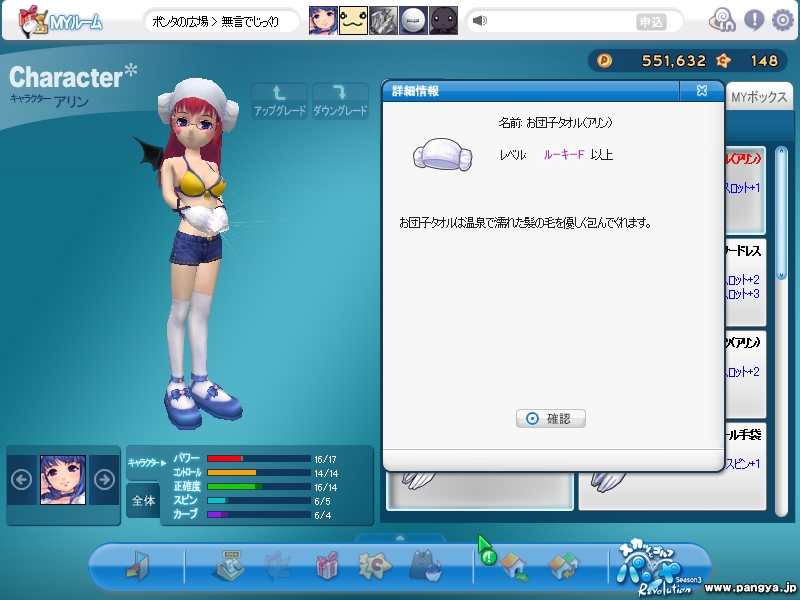Click the アップグレード upgrade button
The image size is (800, 600).
280,101
